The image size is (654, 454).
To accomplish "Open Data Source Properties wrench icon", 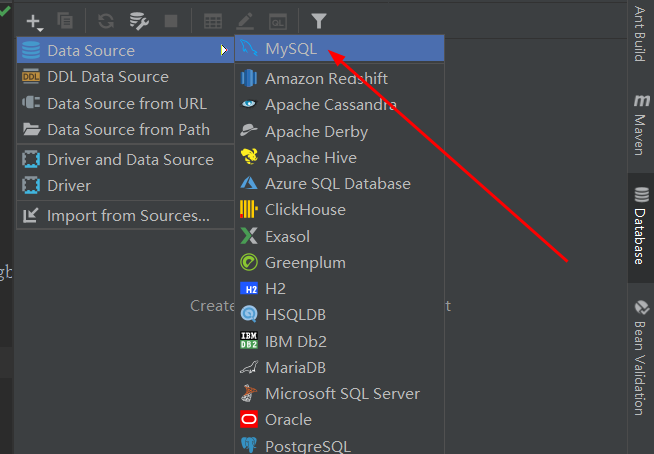I will pyautogui.click(x=139, y=20).
